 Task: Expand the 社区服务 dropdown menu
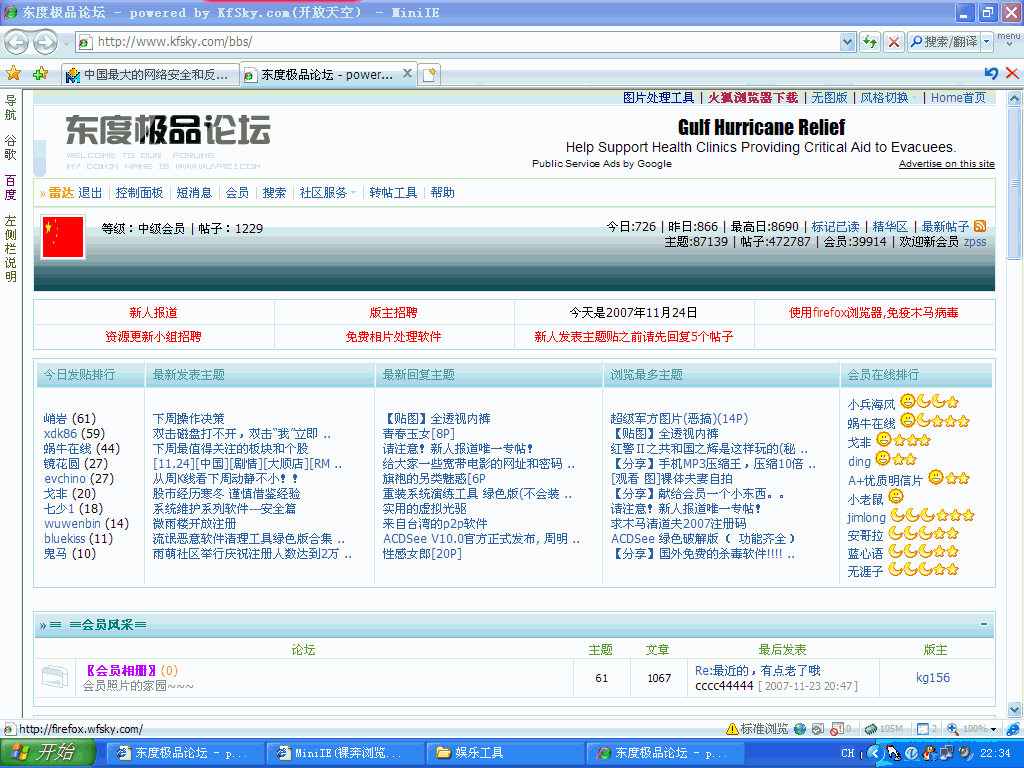pyautogui.click(x=328, y=193)
